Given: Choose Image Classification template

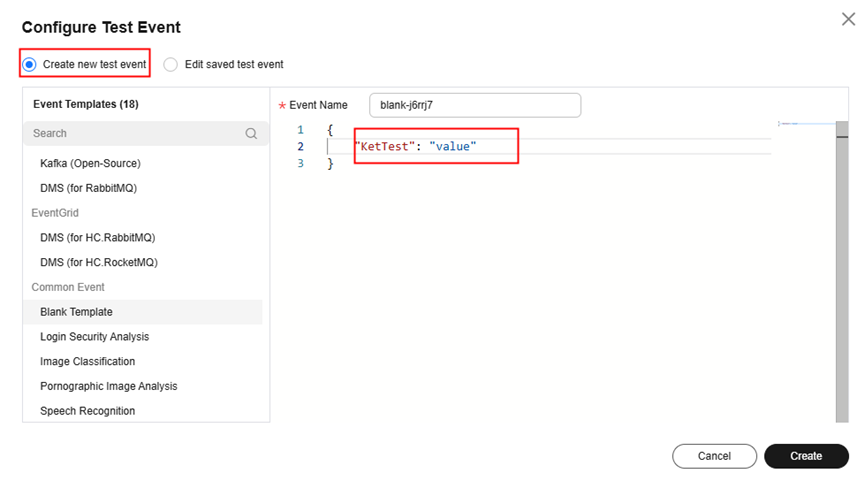Looking at the screenshot, I should click(88, 362).
